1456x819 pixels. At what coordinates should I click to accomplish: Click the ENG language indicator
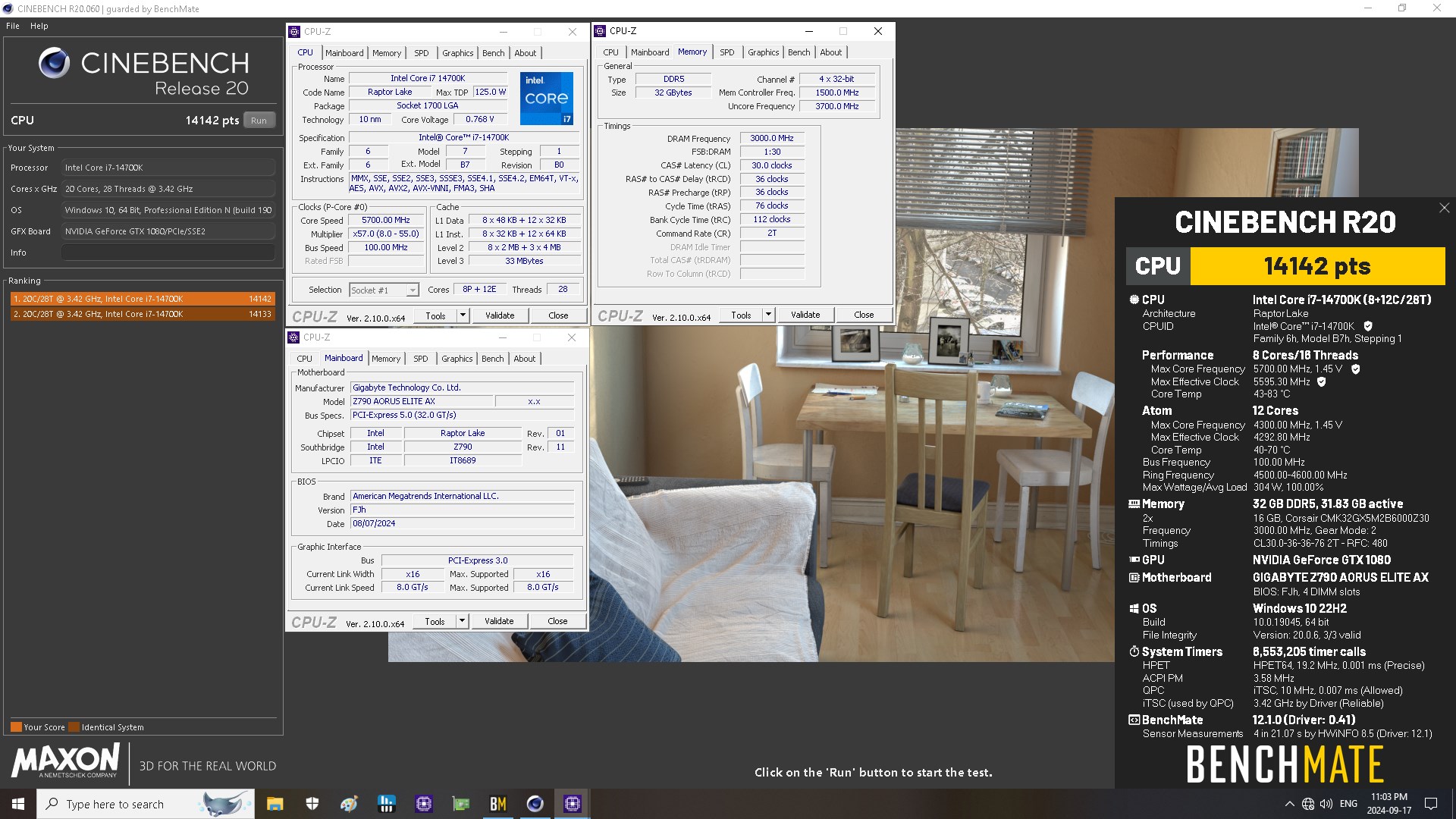click(x=1348, y=804)
